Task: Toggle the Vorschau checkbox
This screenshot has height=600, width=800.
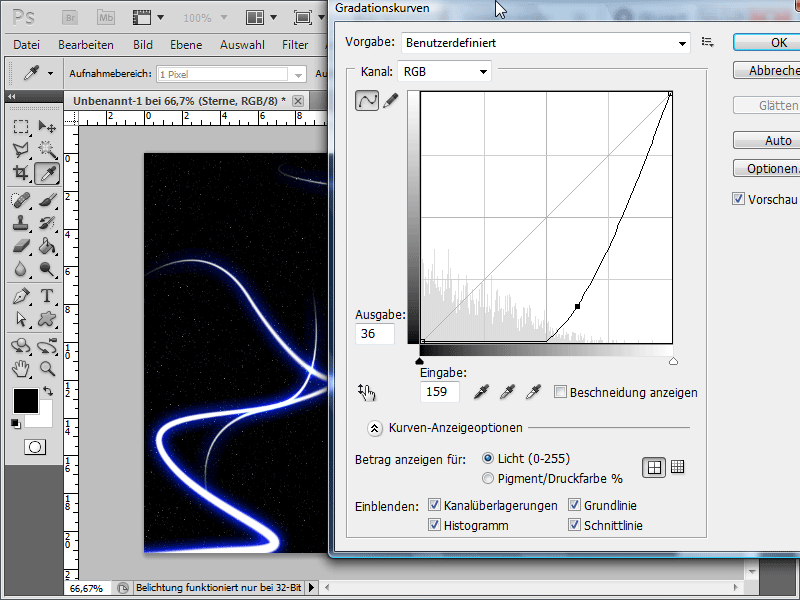Action: (738, 199)
